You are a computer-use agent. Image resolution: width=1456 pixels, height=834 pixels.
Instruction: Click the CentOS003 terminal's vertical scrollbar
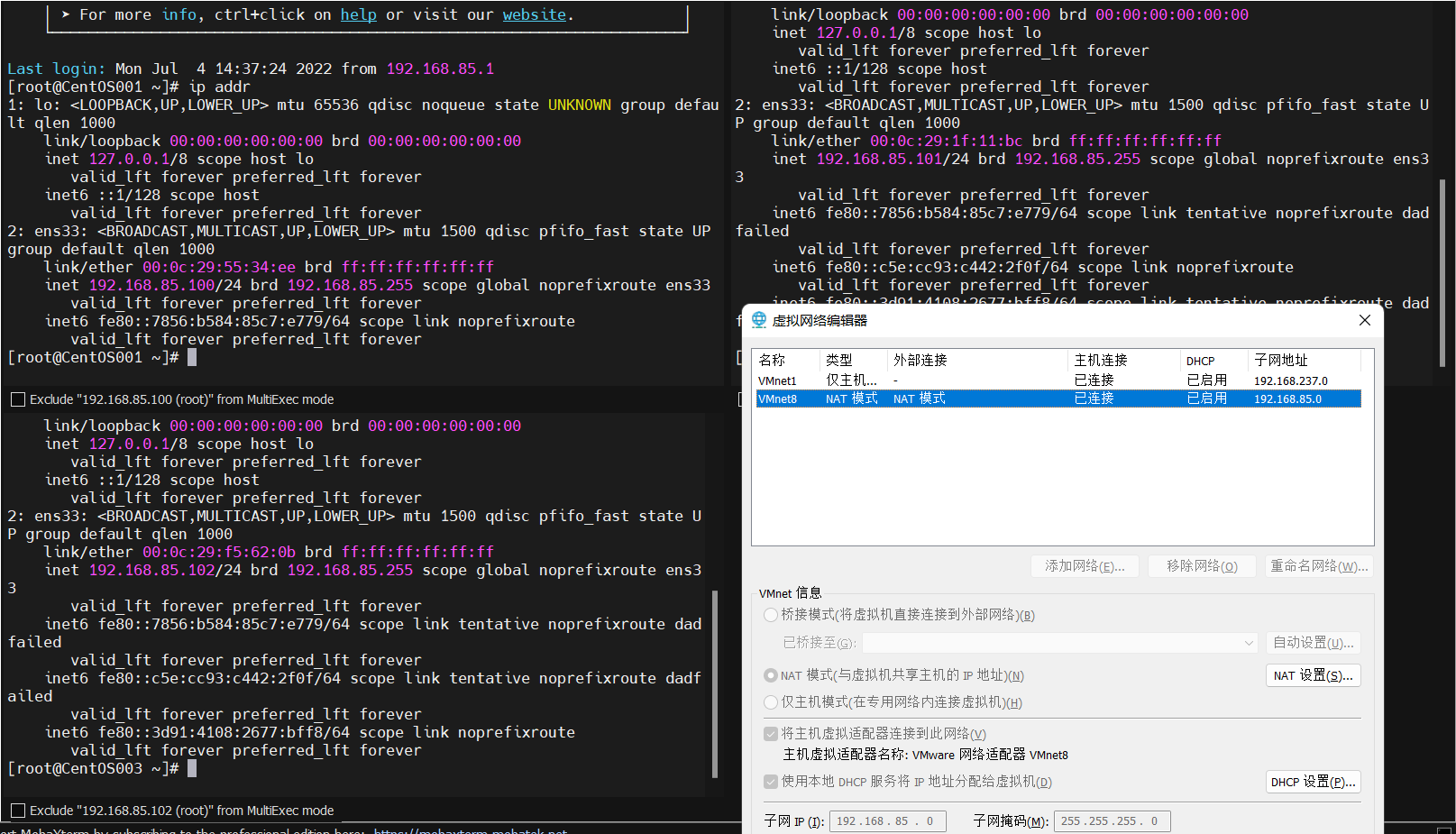click(715, 683)
